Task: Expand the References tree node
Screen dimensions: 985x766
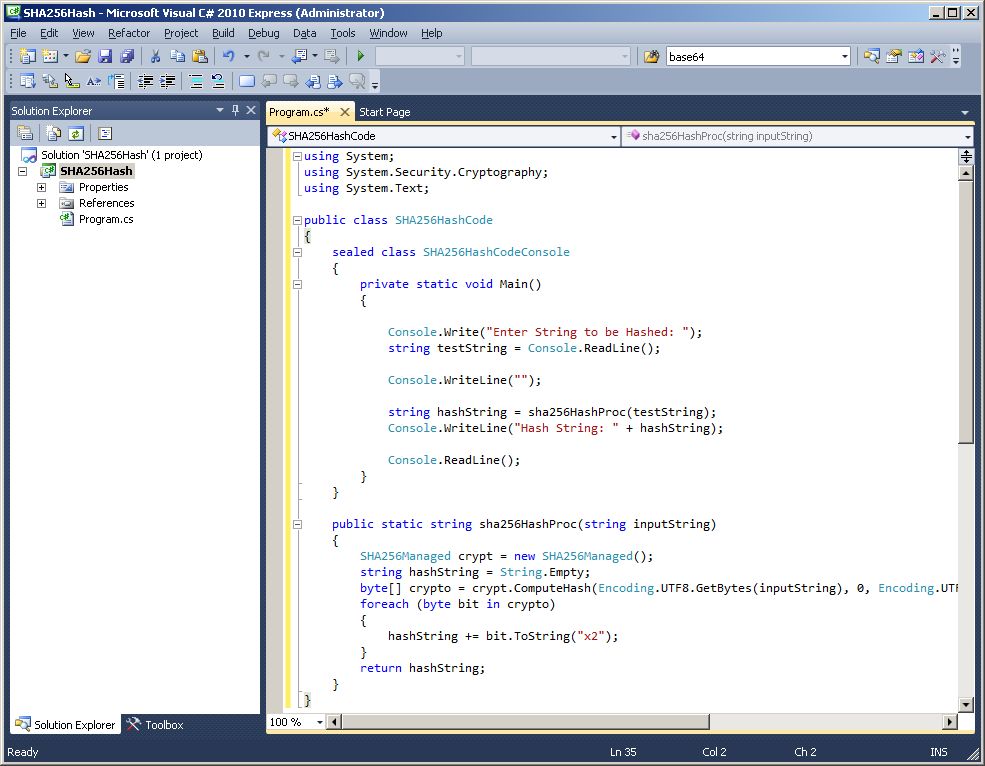Action: tap(41, 203)
